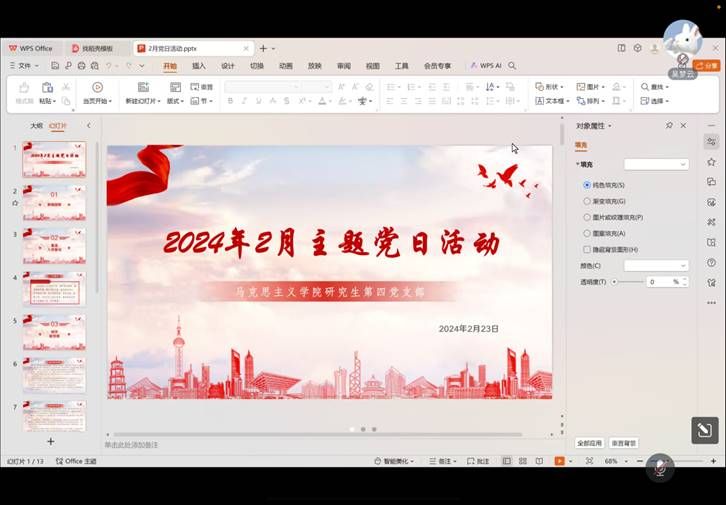Click the star icon in right sidebar
Image resolution: width=726 pixels, height=505 pixels.
pyautogui.click(x=711, y=162)
